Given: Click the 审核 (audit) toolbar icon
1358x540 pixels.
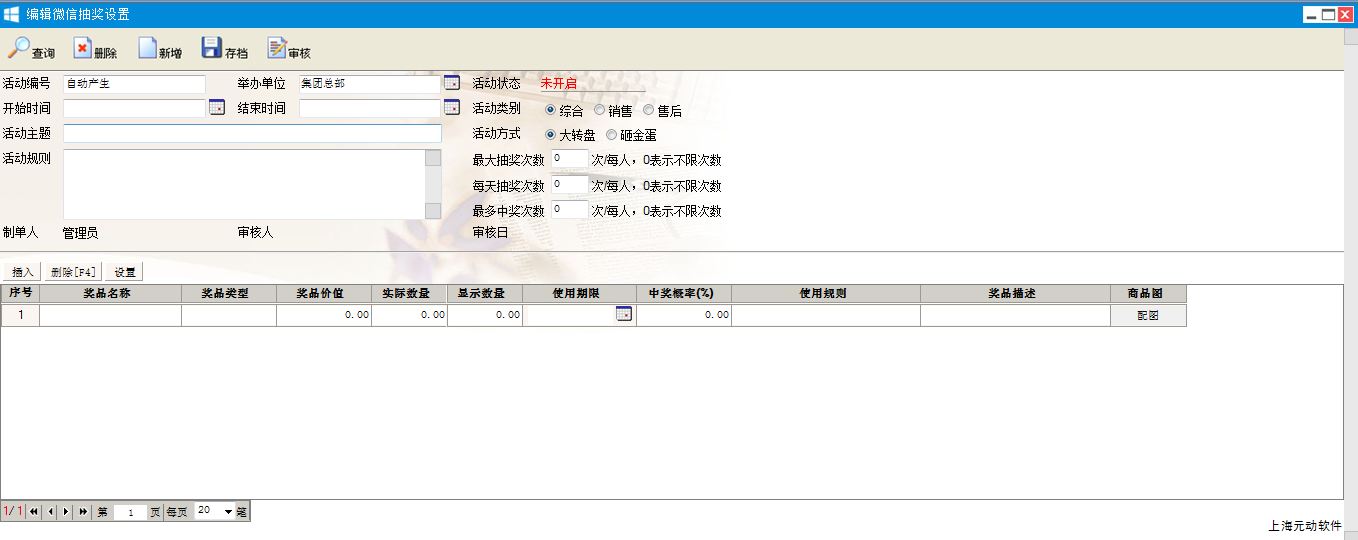Looking at the screenshot, I should click(276, 48).
